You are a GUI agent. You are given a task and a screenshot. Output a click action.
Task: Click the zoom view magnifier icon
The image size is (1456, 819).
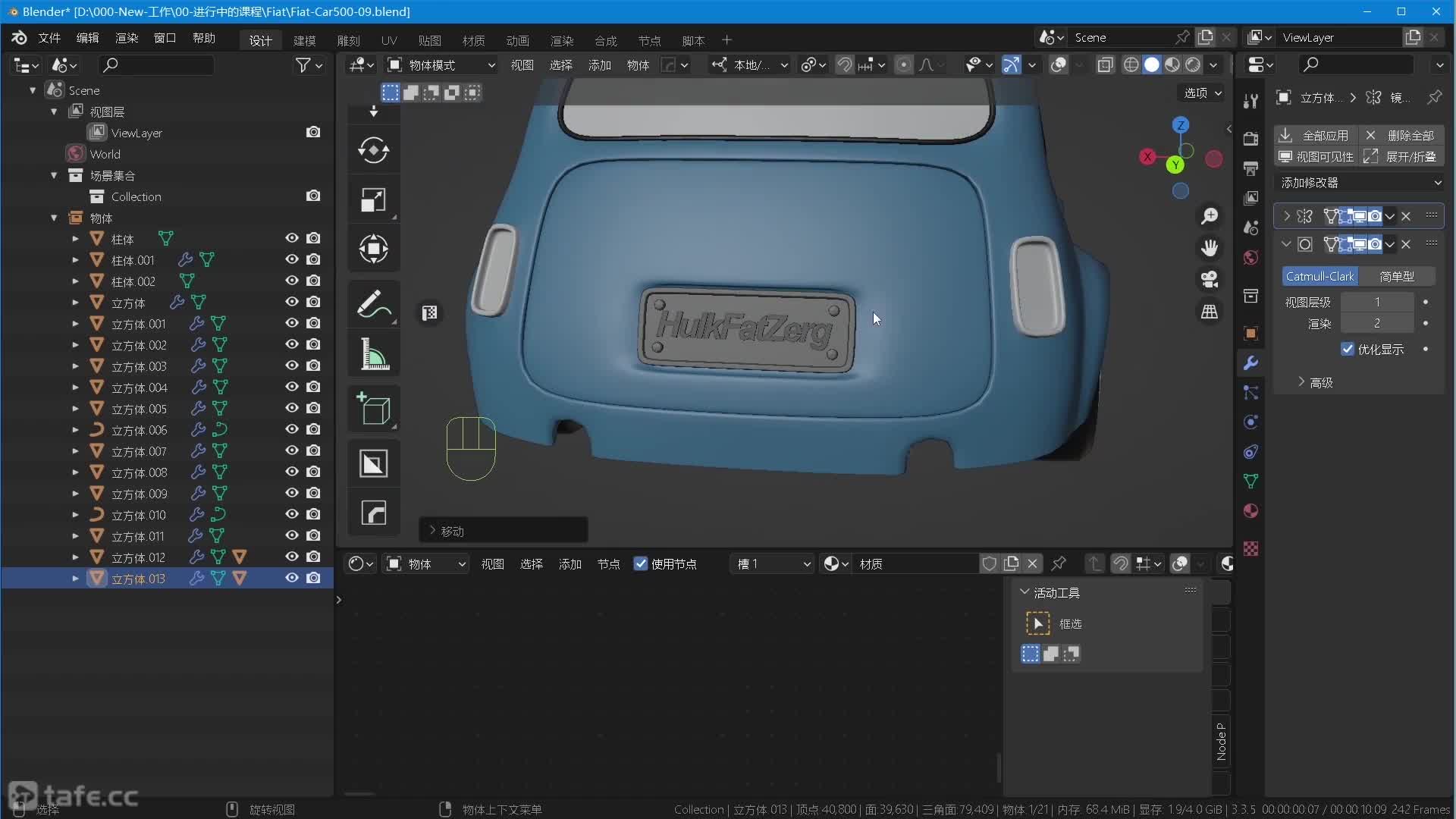point(1210,217)
